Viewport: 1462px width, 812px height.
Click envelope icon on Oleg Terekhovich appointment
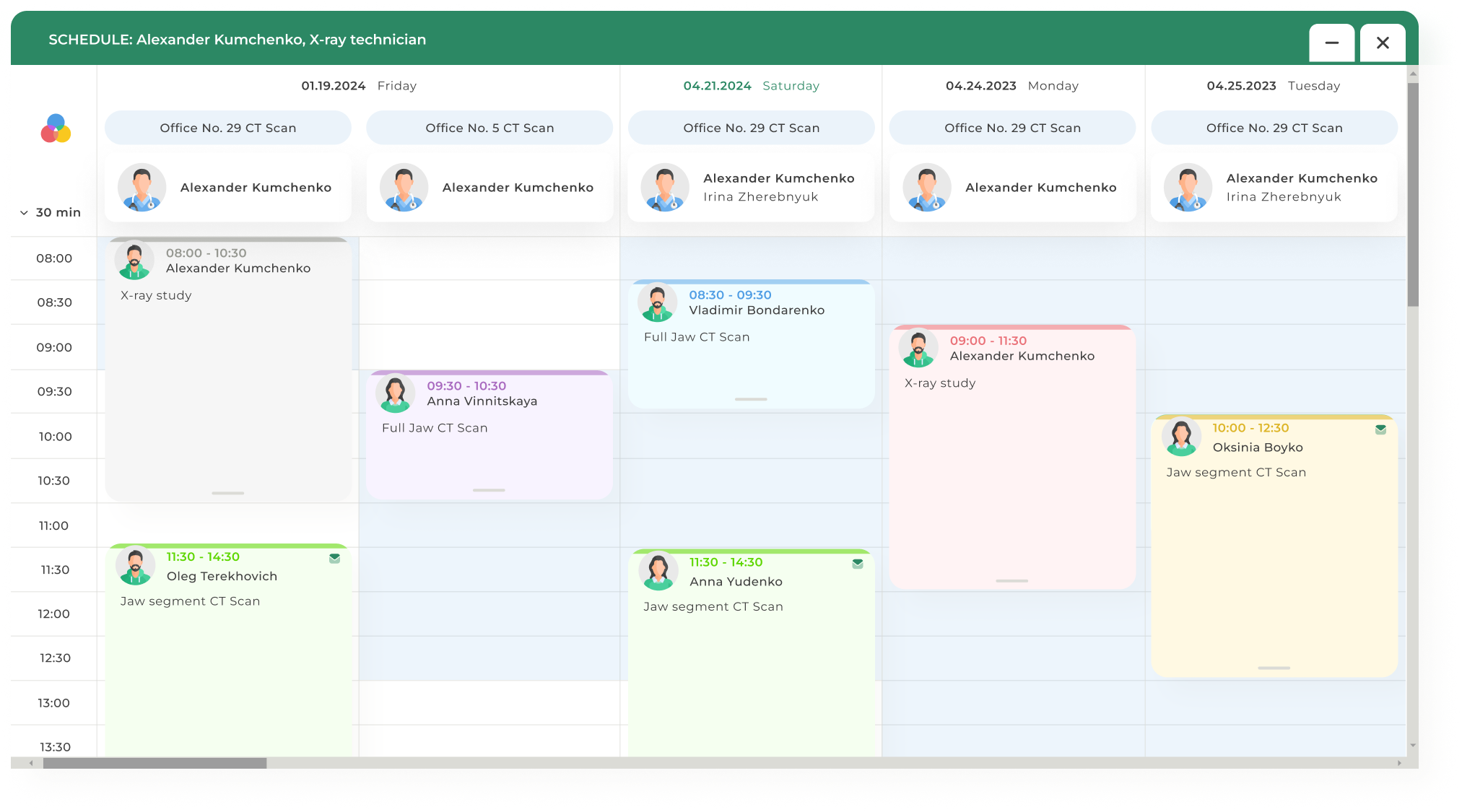coord(334,558)
